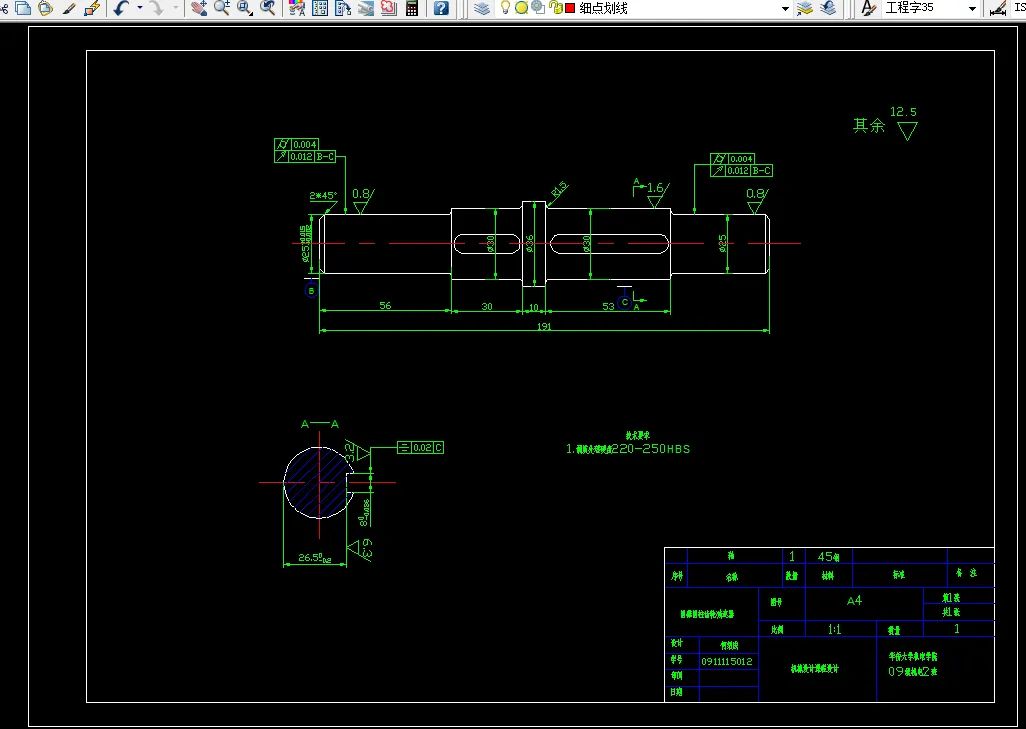Open the DesignCenter icon
1026x729 pixels.
coord(320,8)
